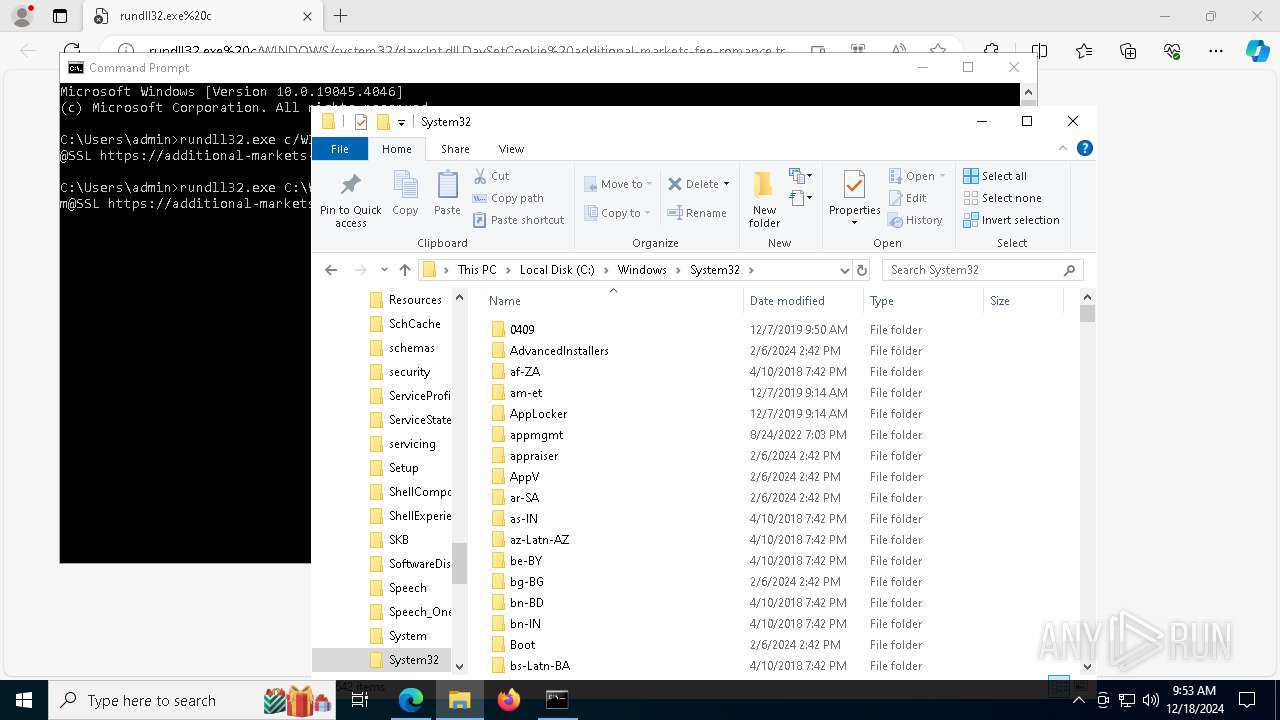Open the Easy access dropdown icon
1280x720 pixels.
tap(800, 198)
